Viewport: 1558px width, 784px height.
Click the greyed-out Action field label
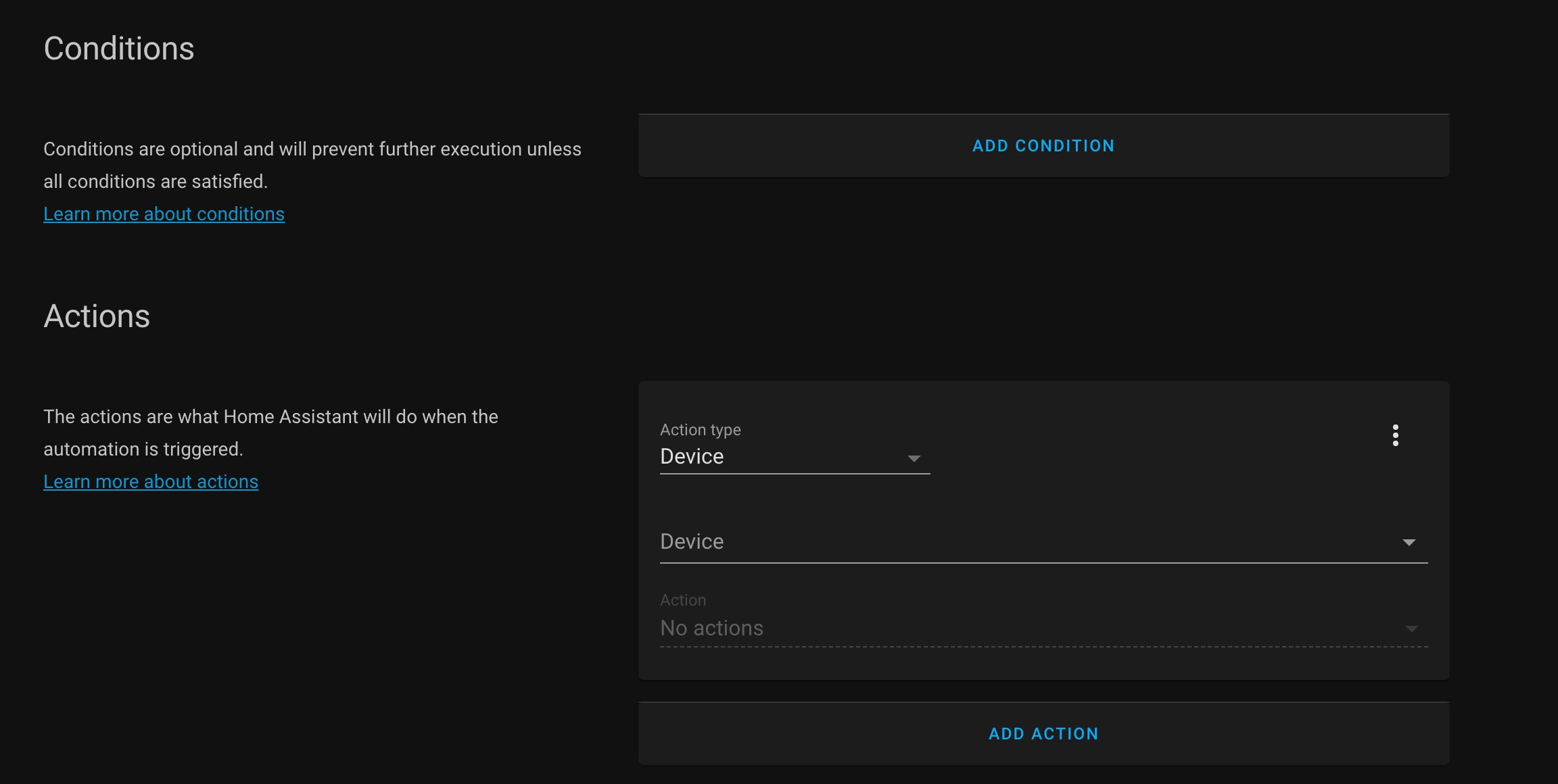[x=683, y=600]
